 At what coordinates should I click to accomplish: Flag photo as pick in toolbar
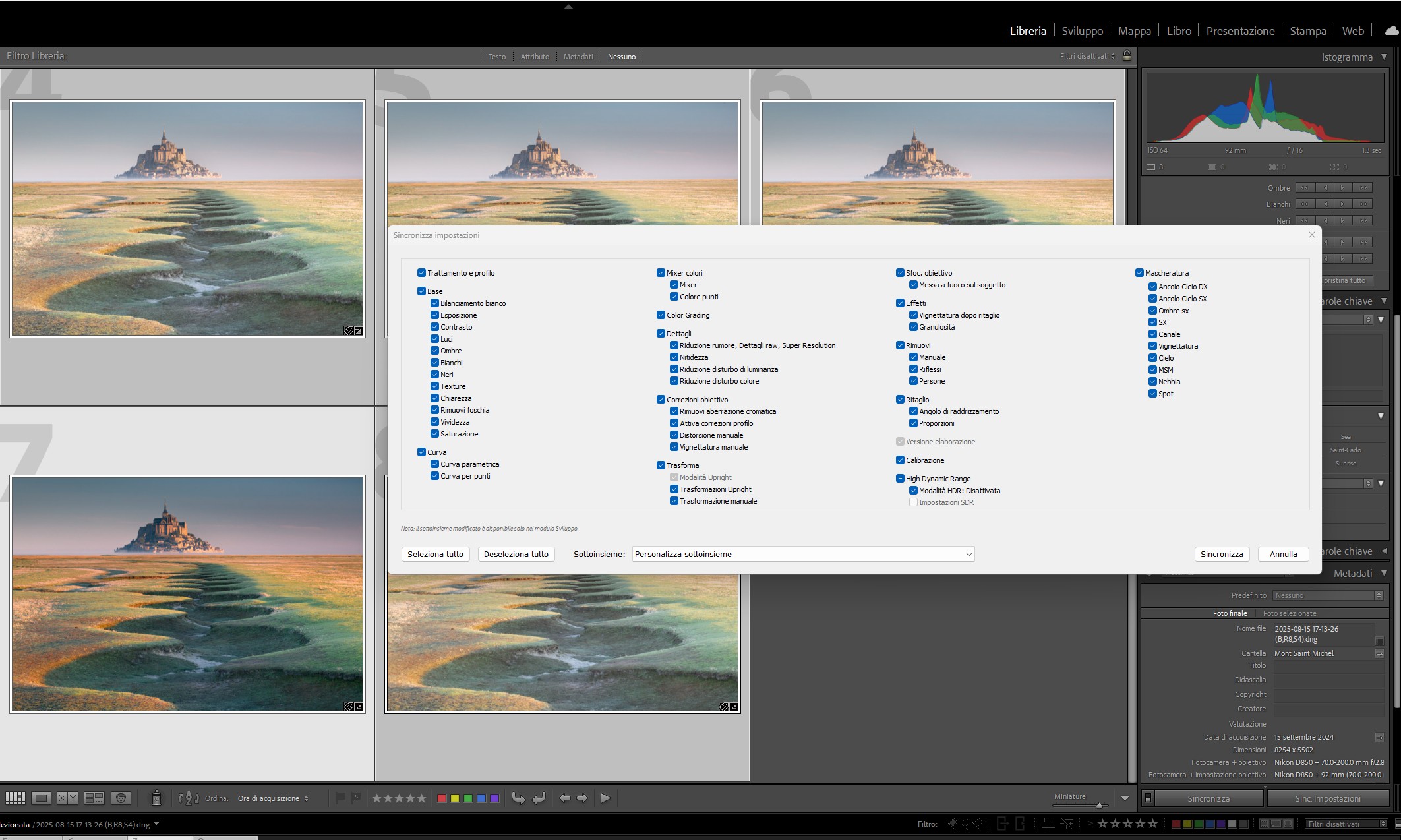click(341, 798)
